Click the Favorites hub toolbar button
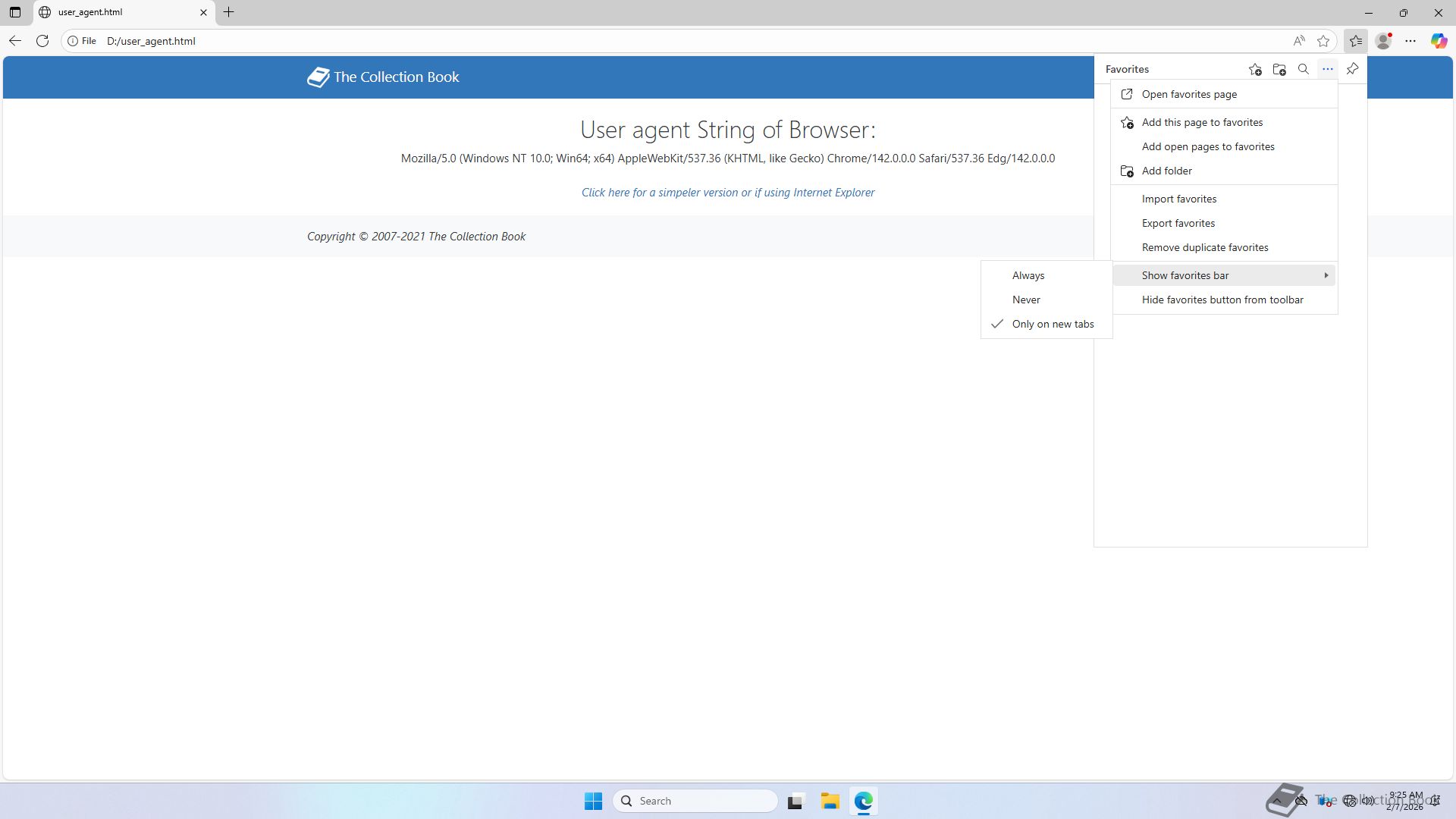Screen dimensions: 1456x819 (x=1355, y=41)
